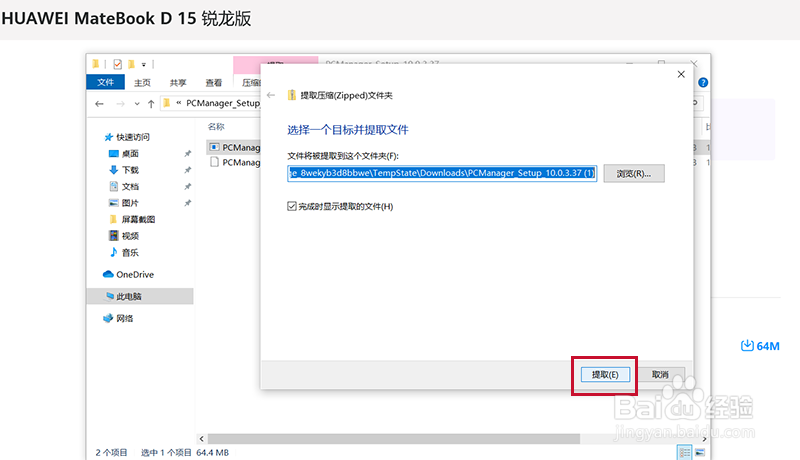Viewport: 800px width, 460px height.
Task: Close the extract zipped folder dialog
Action: (681, 74)
